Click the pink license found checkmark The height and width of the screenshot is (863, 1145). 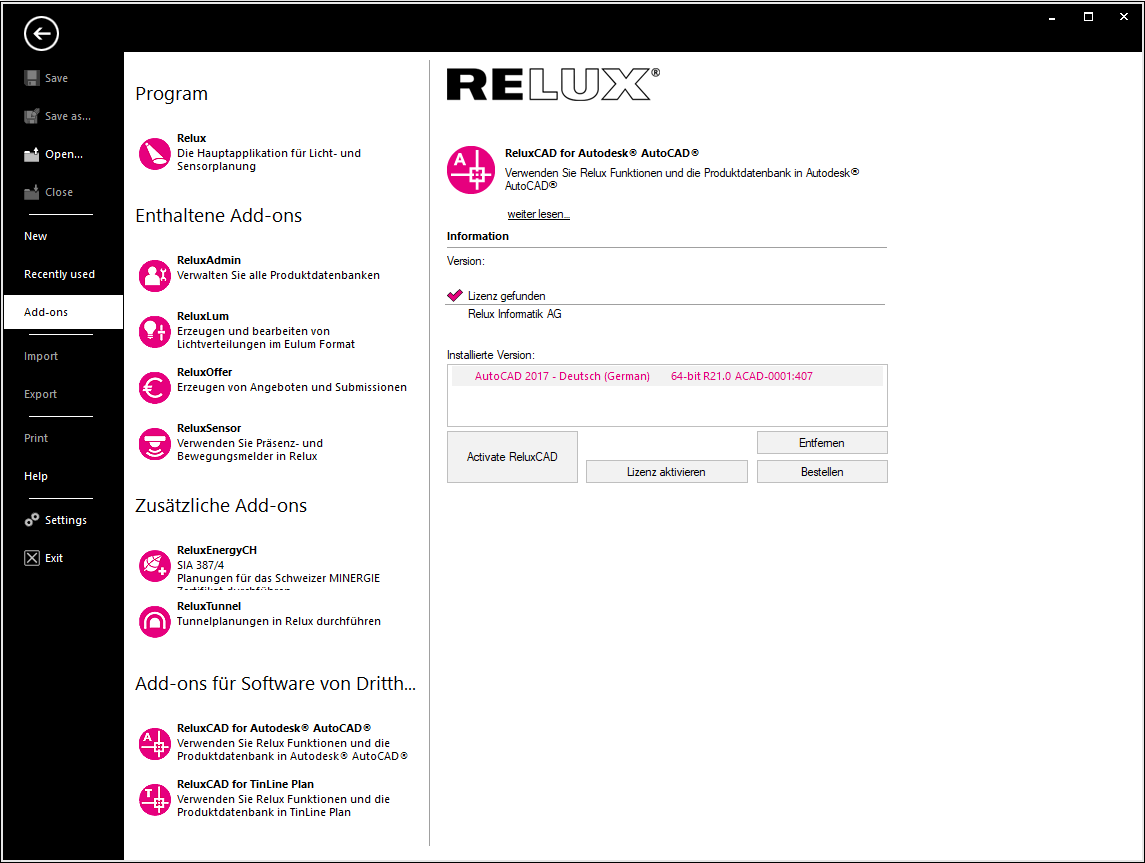455,295
